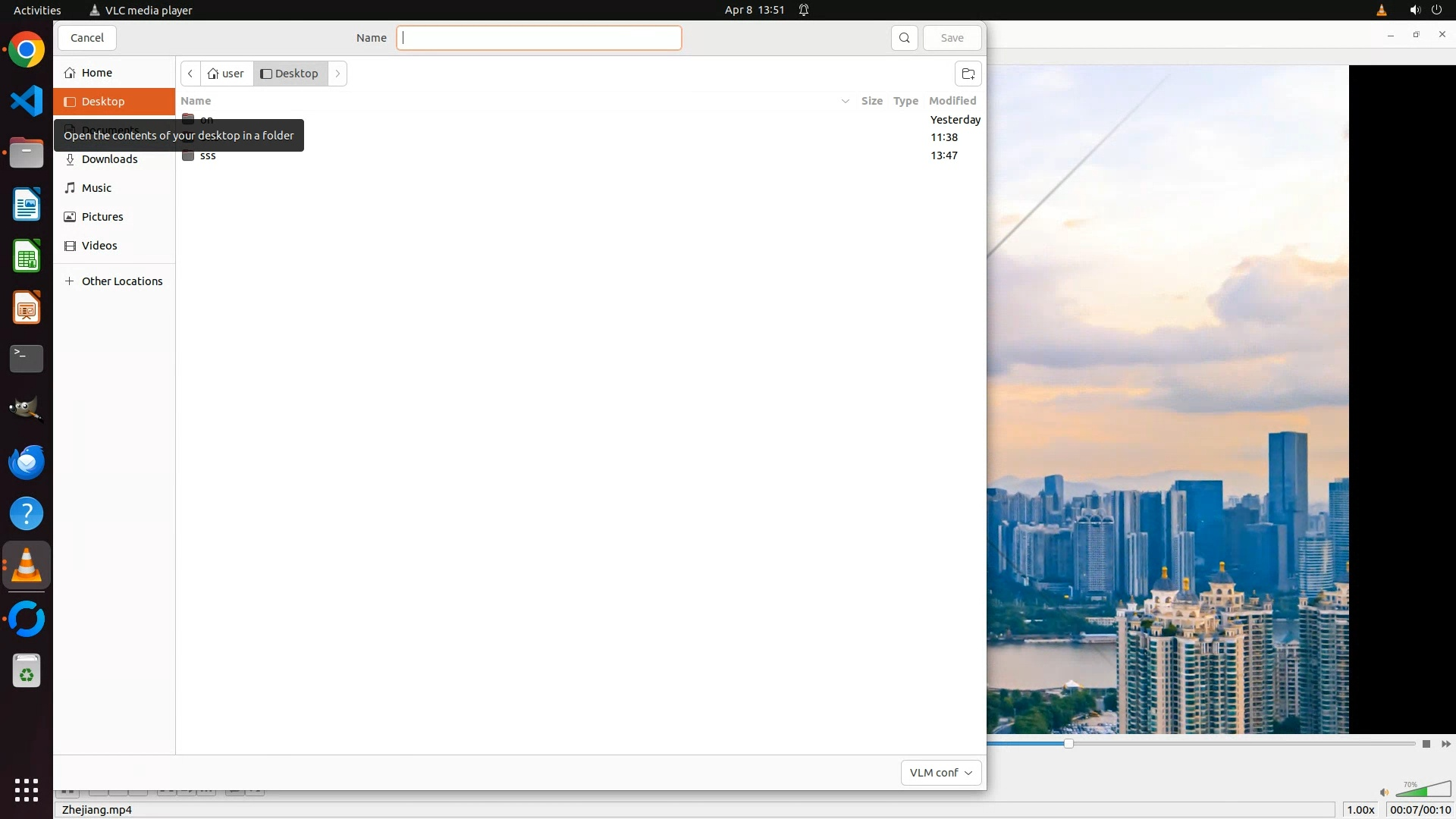This screenshot has width=1456, height=819.
Task: Open VLC cone icon in system tray
Action: coord(1381,10)
